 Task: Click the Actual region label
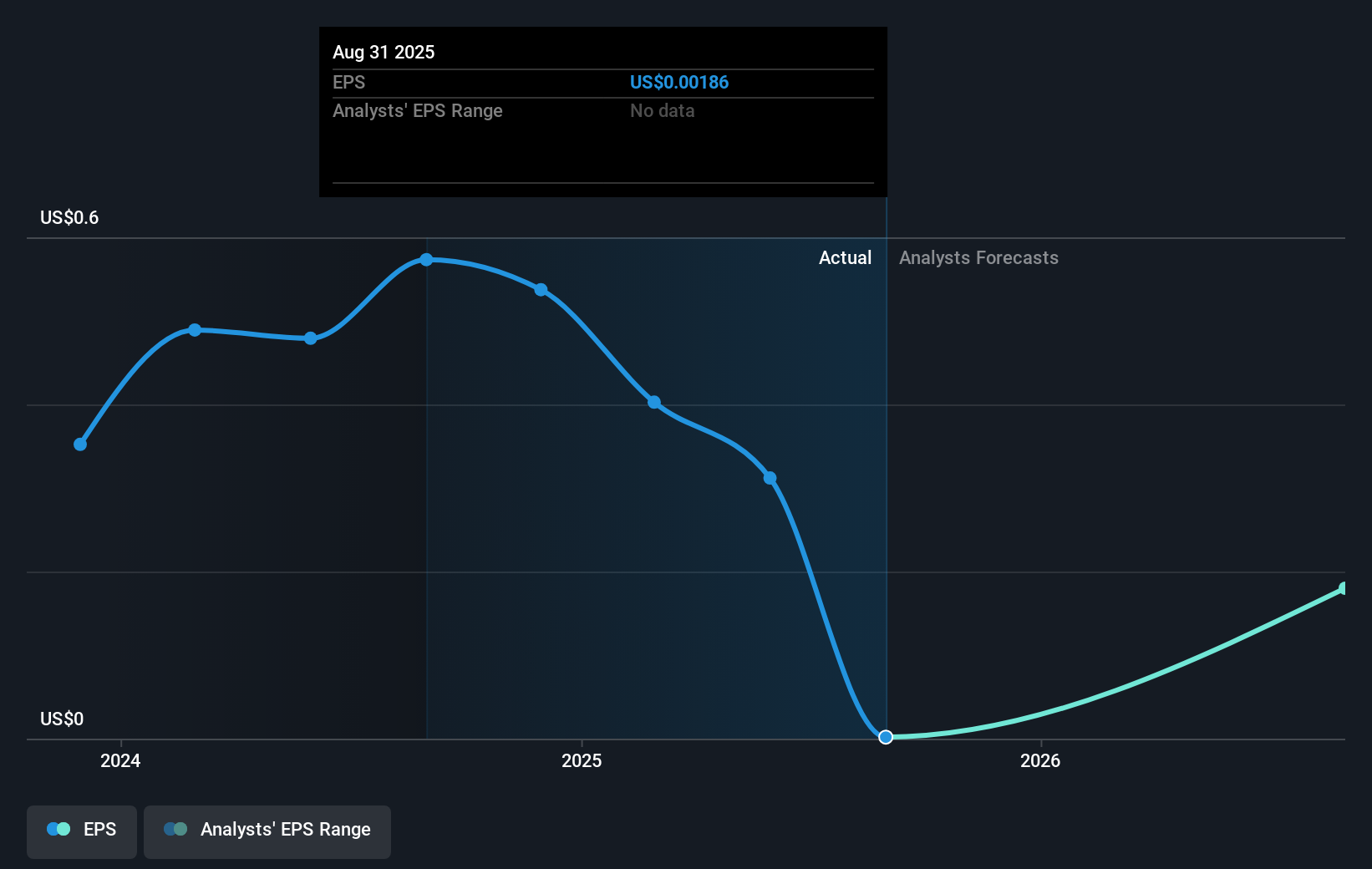tap(845, 258)
